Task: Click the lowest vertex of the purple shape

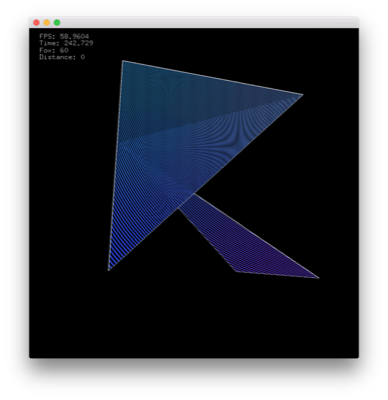Action: [x=236, y=272]
